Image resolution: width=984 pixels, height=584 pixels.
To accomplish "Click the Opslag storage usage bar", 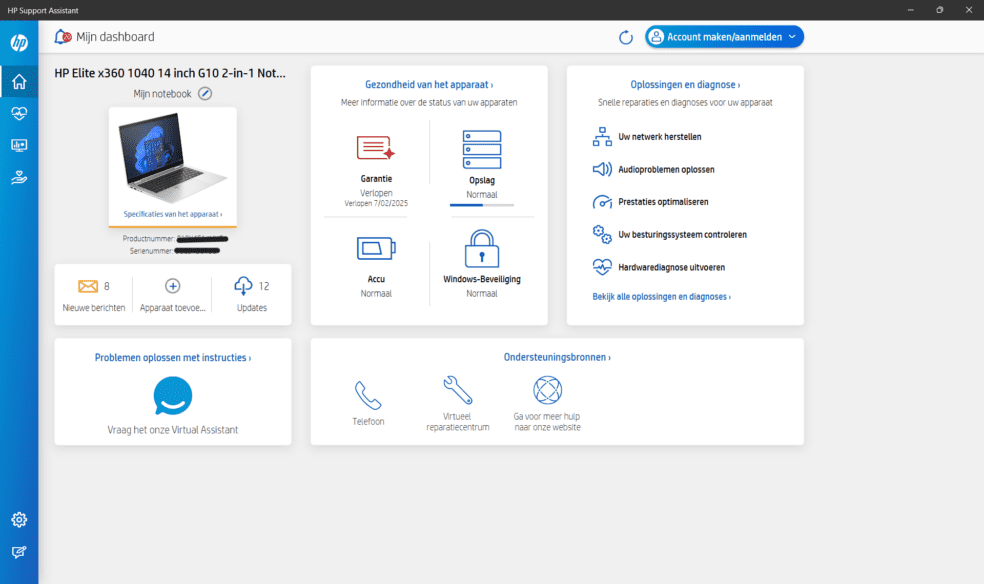I will pyautogui.click(x=482, y=205).
